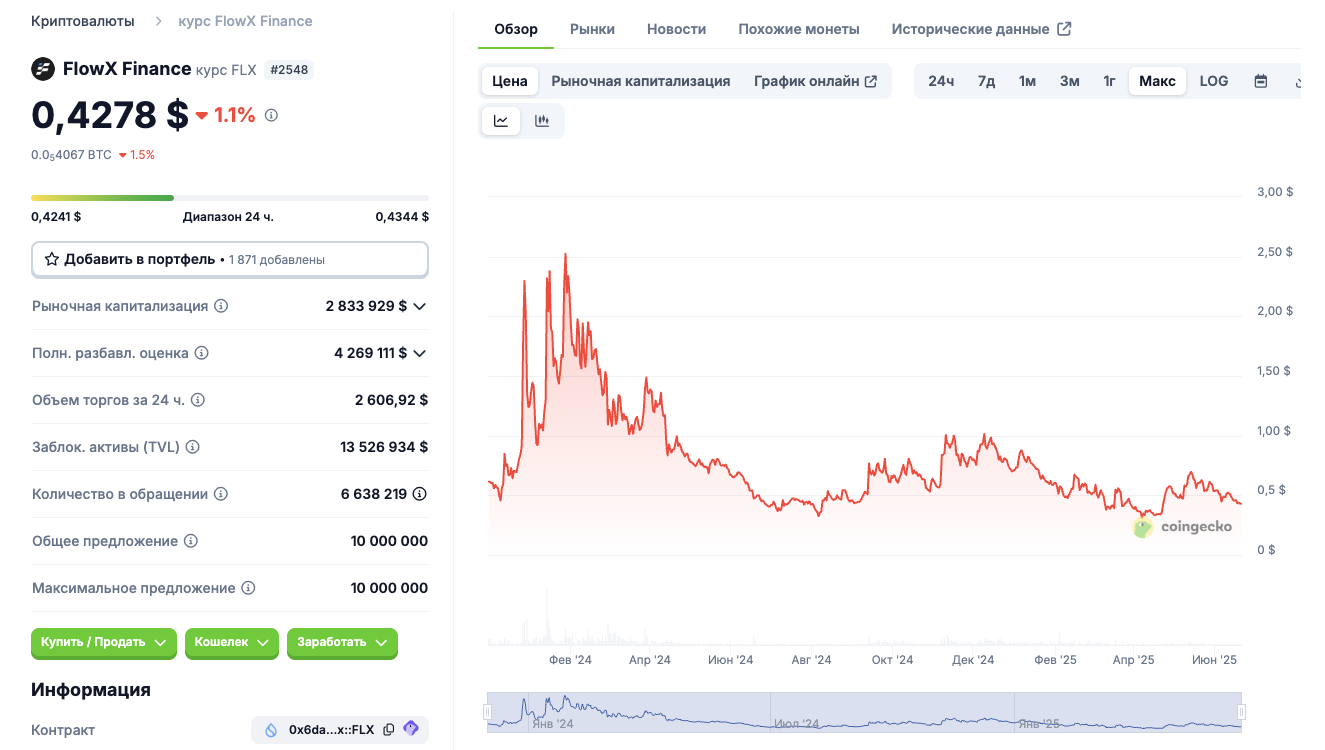Click the Информация section heading

coord(91,690)
